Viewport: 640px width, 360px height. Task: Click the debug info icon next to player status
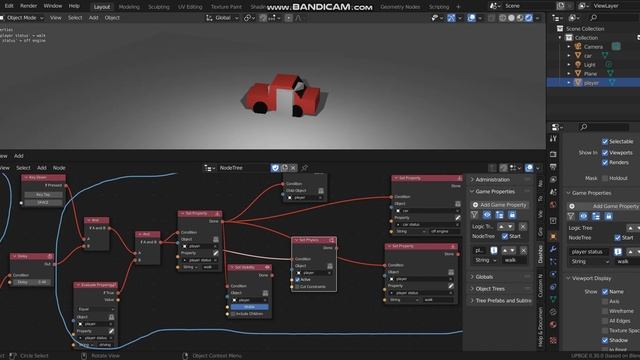618,251
